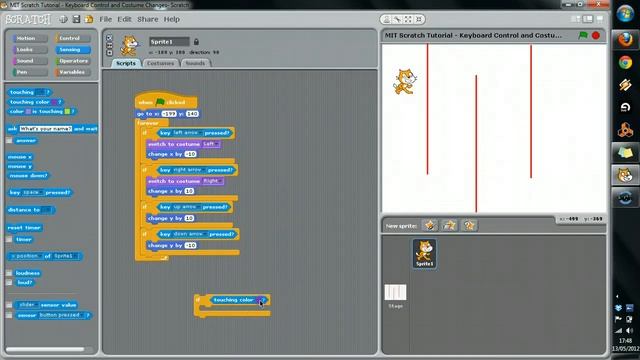Open Firefox from the taskbar

pos(625,40)
